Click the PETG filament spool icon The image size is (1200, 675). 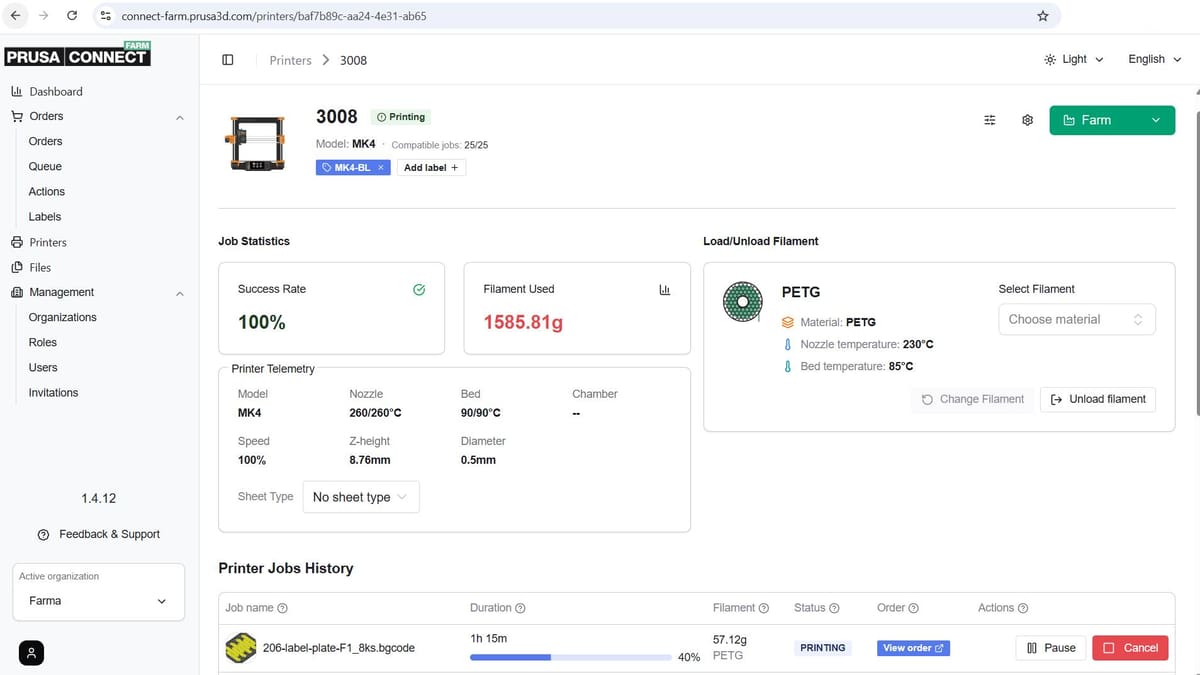(742, 301)
